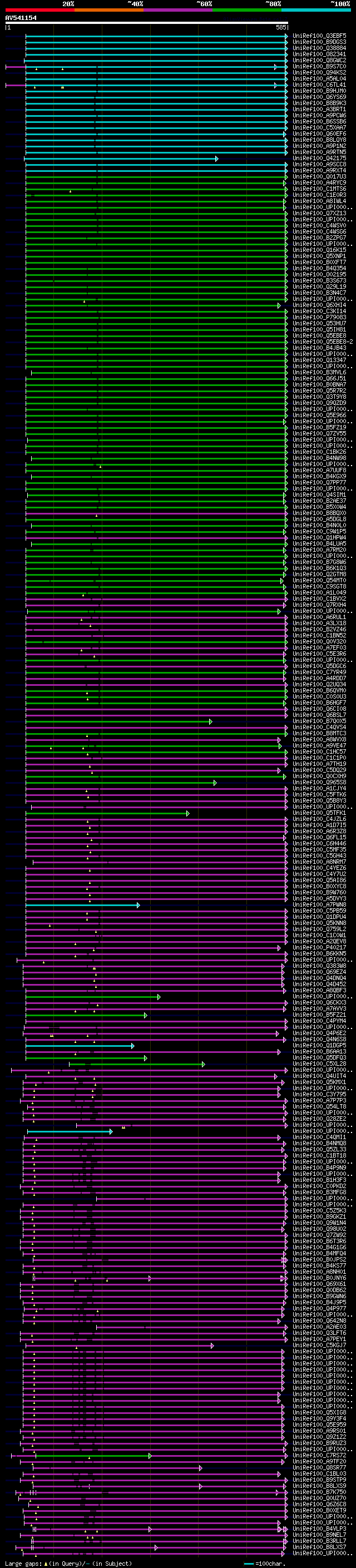This screenshot has width=356, height=1568.
Task: Click the cyan =100char. scale legend
Action: [264, 1564]
